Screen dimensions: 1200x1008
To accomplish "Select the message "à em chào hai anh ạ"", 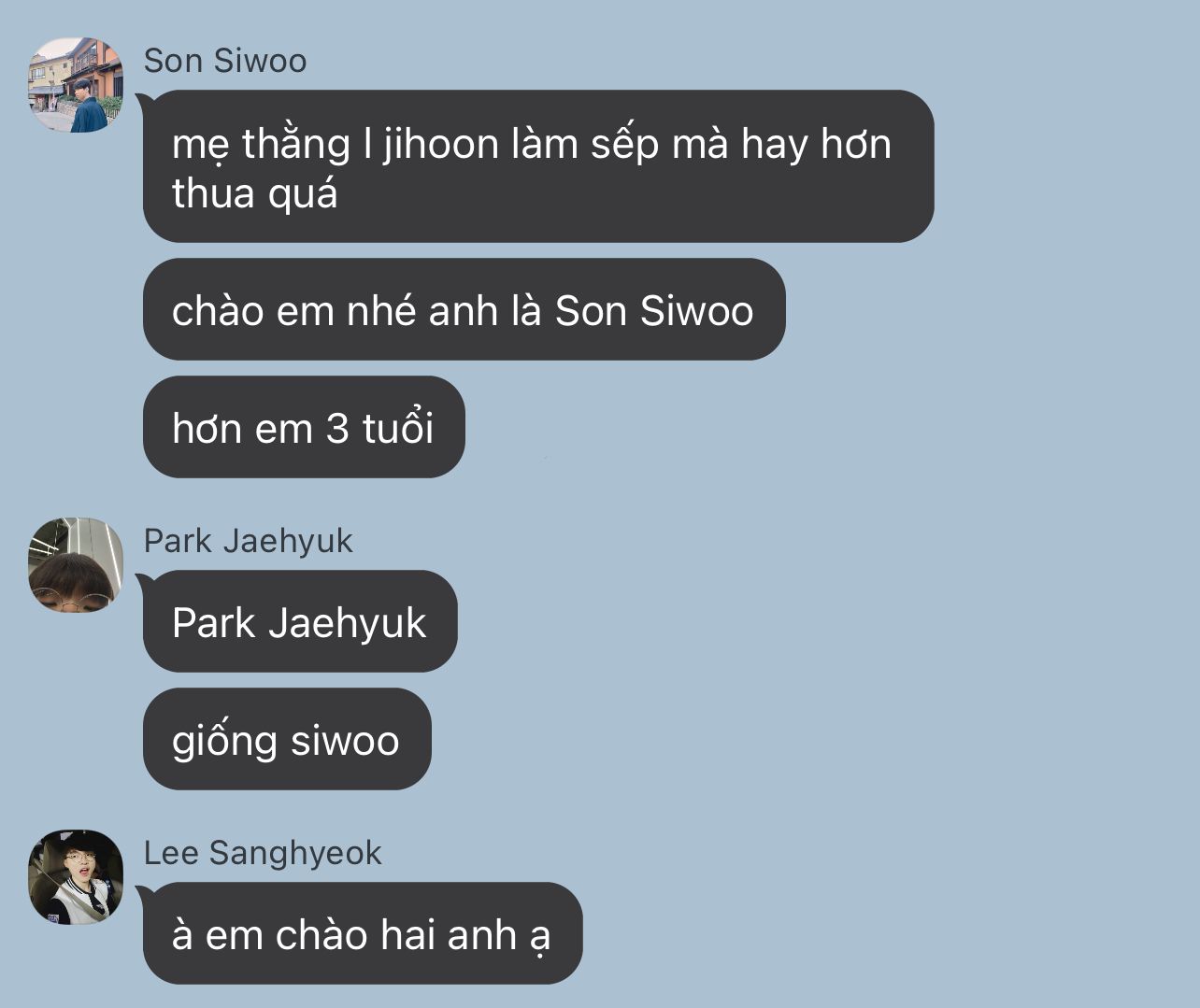I will tap(363, 933).
